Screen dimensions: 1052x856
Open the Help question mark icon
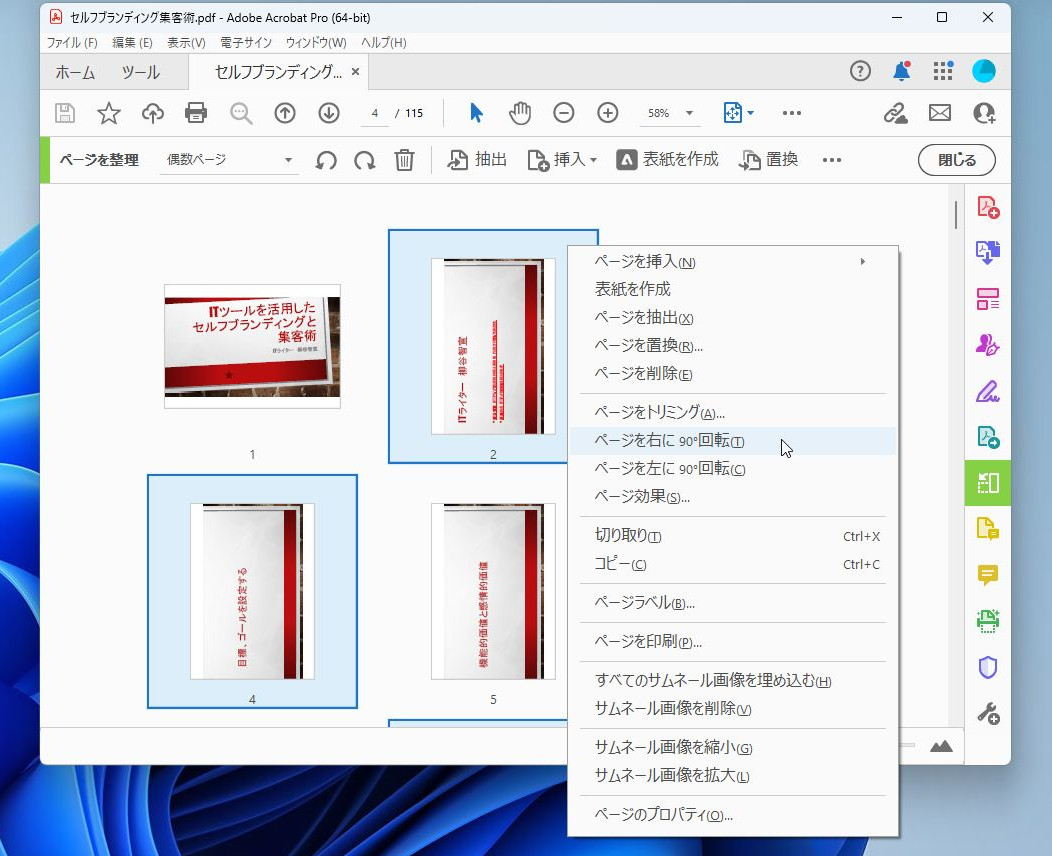pyautogui.click(x=860, y=71)
